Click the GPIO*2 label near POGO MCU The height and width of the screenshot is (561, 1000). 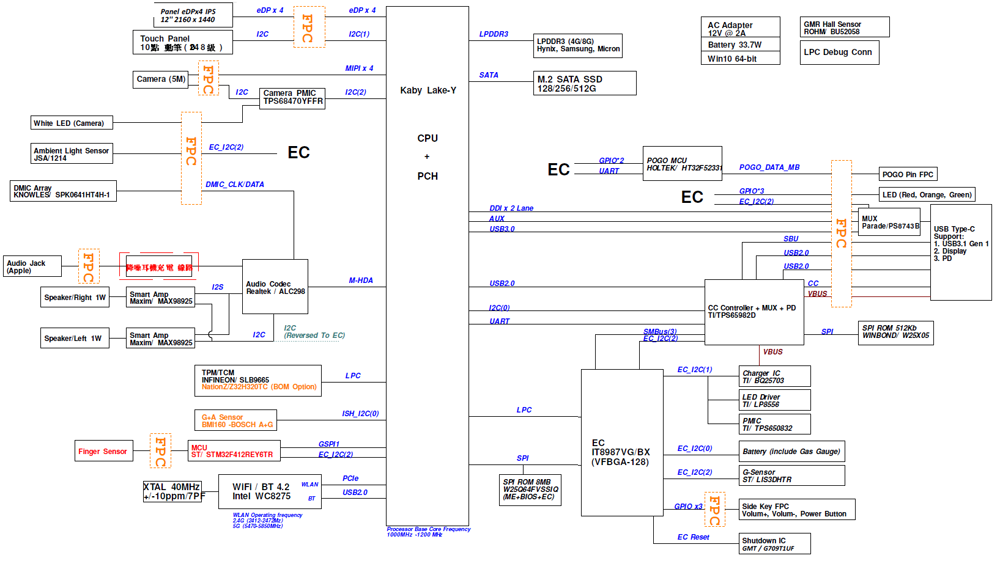click(612, 161)
